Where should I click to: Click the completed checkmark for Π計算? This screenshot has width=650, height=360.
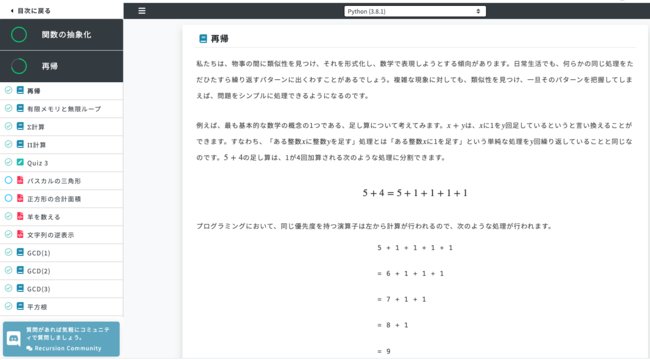pyautogui.click(x=8, y=144)
